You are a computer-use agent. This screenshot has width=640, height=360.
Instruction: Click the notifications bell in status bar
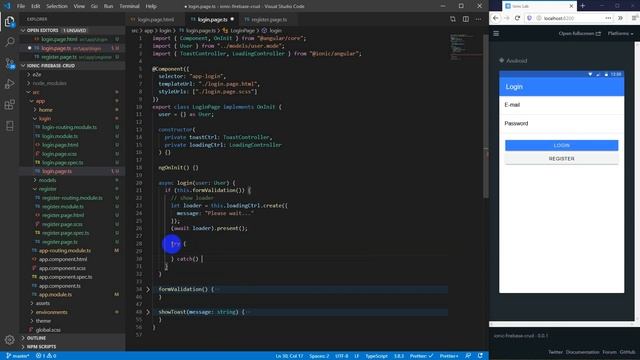(480, 356)
